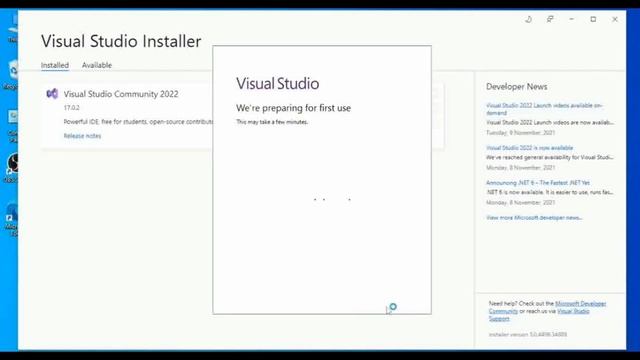Click 'This may take a few minutes.' text
The height and width of the screenshot is (360, 640).
tap(272, 122)
